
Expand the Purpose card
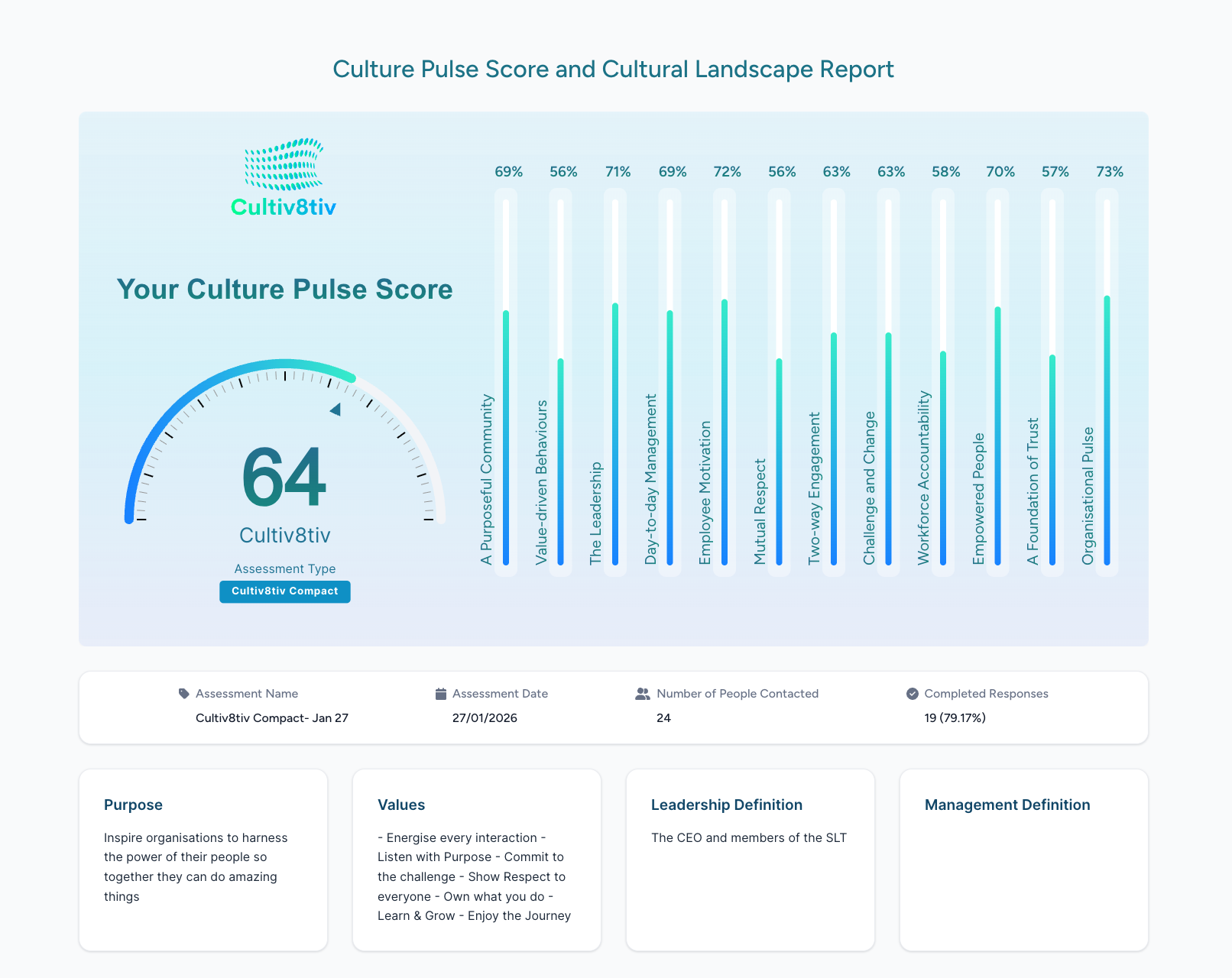tap(203, 860)
